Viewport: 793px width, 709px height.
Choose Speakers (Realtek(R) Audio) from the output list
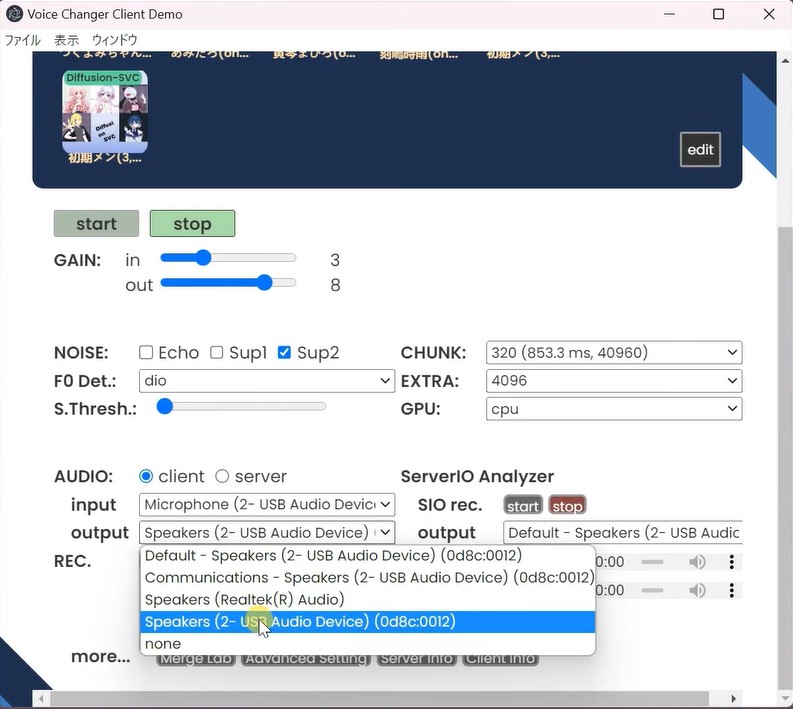(244, 600)
